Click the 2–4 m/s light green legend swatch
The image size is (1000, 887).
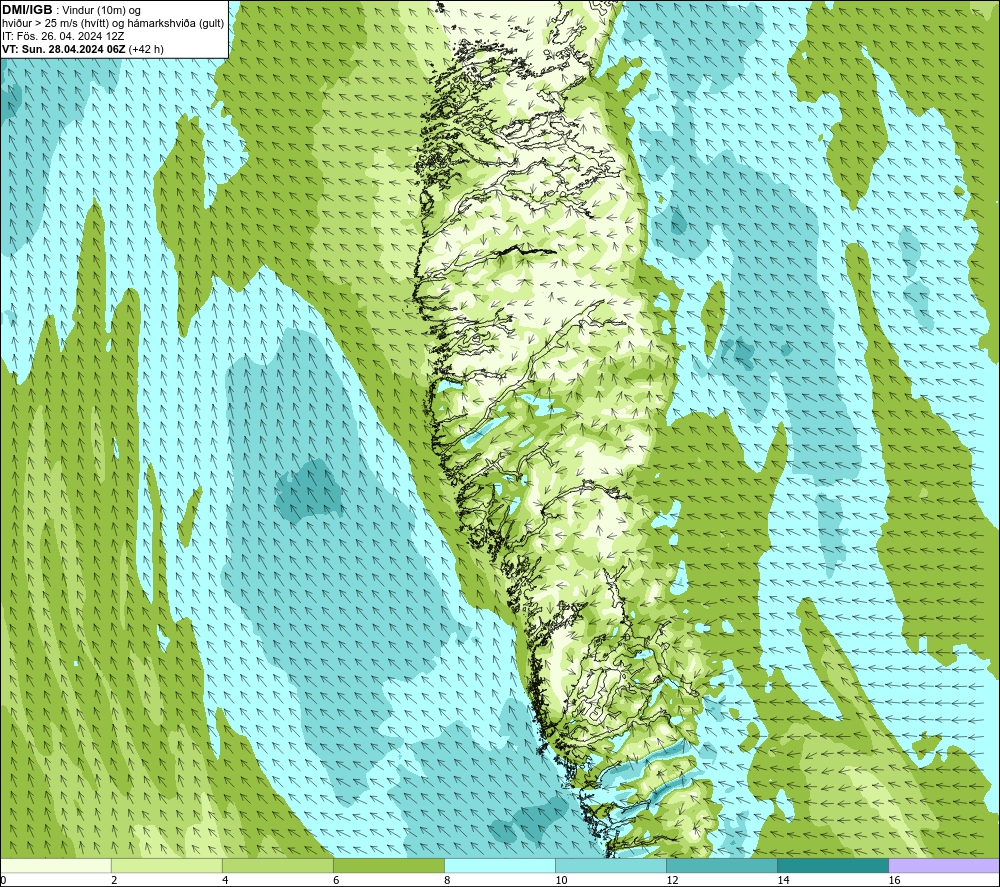pos(166,865)
